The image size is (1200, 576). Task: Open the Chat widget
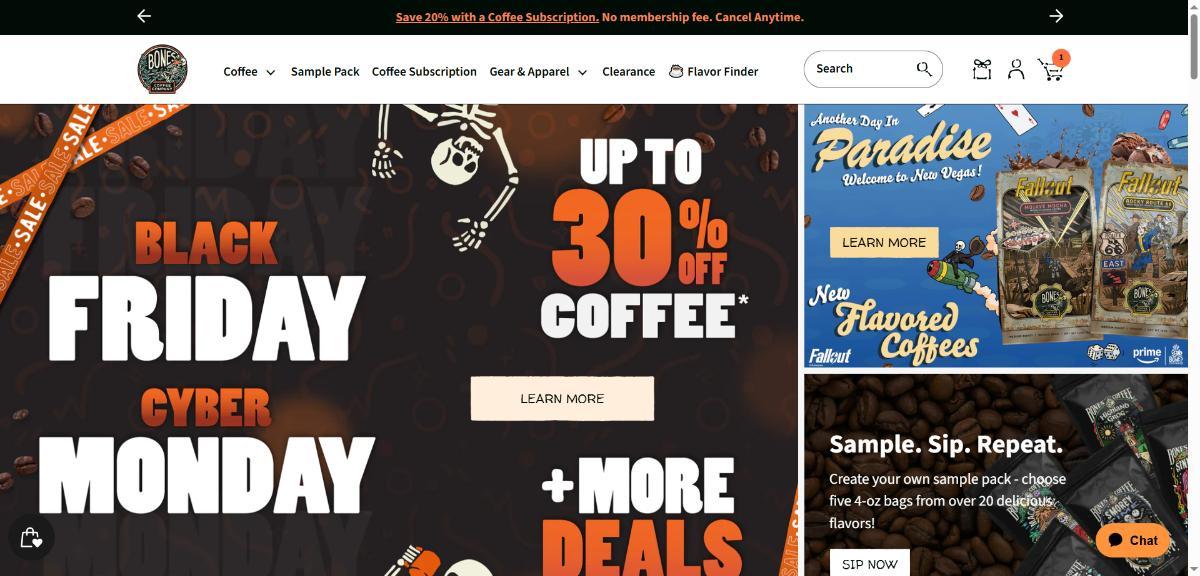[x=1133, y=540]
